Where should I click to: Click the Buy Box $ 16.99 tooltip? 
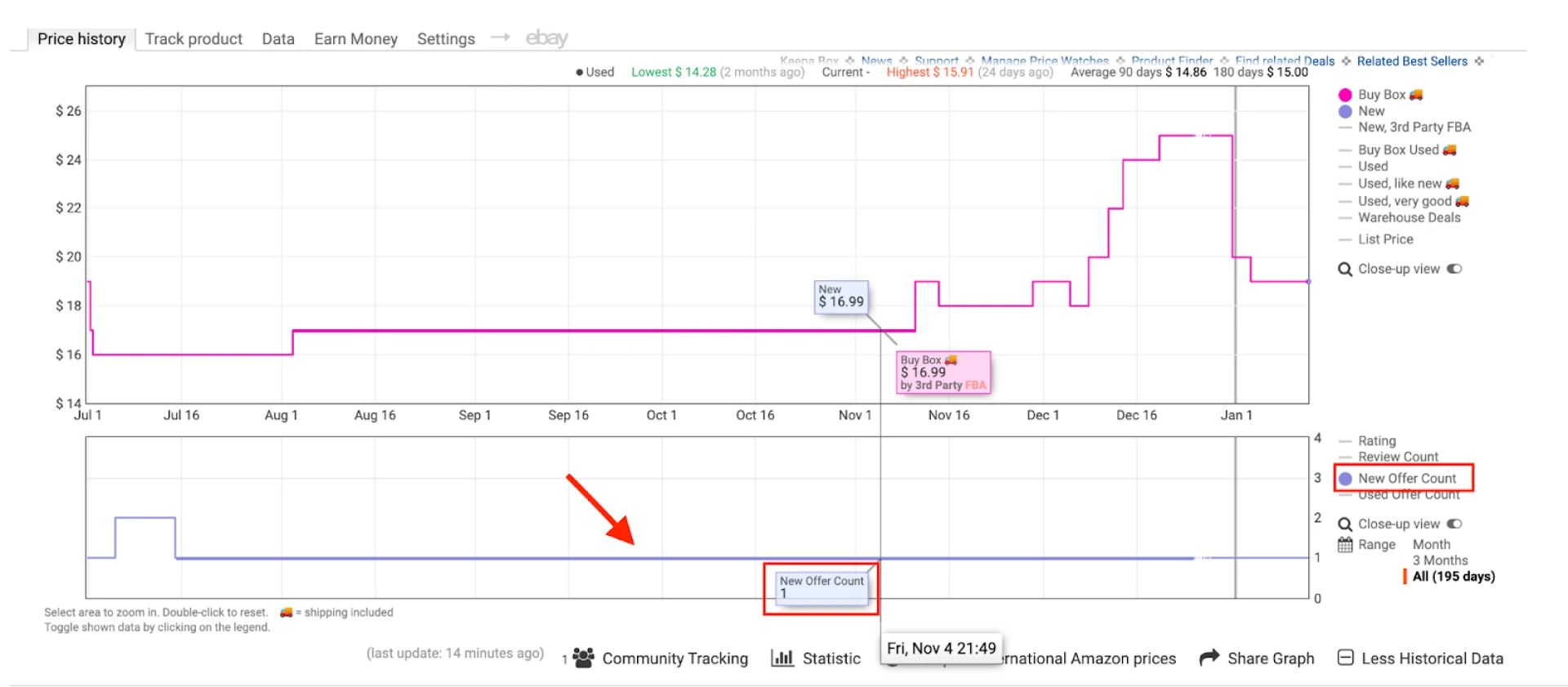click(943, 372)
